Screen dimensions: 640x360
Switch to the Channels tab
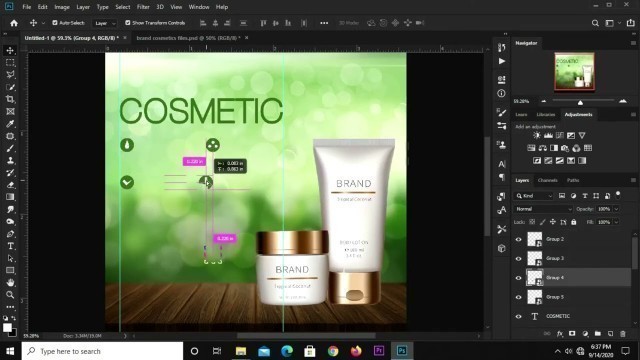tap(547, 180)
